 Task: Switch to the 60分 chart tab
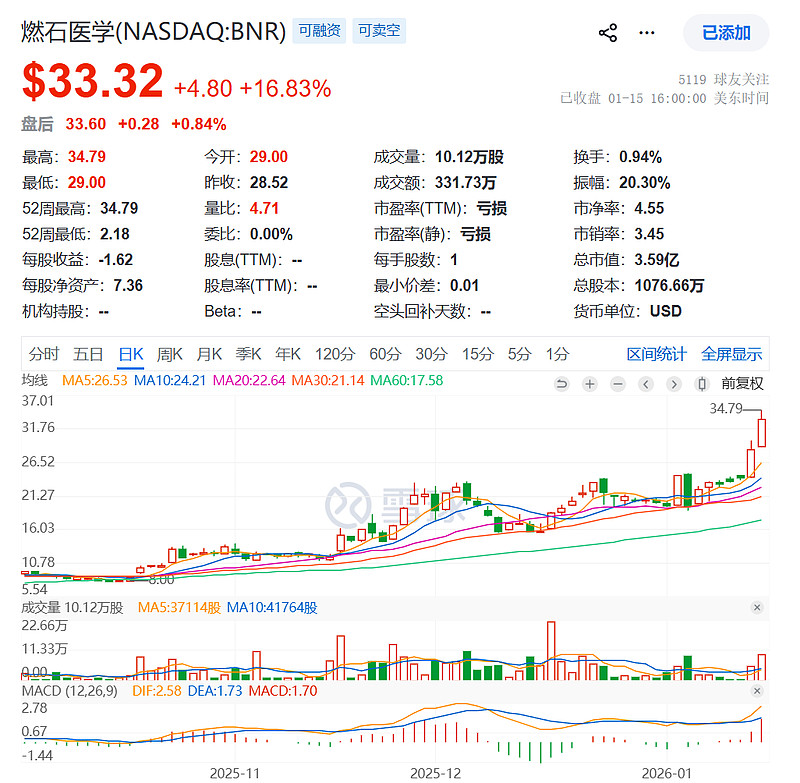tap(385, 353)
